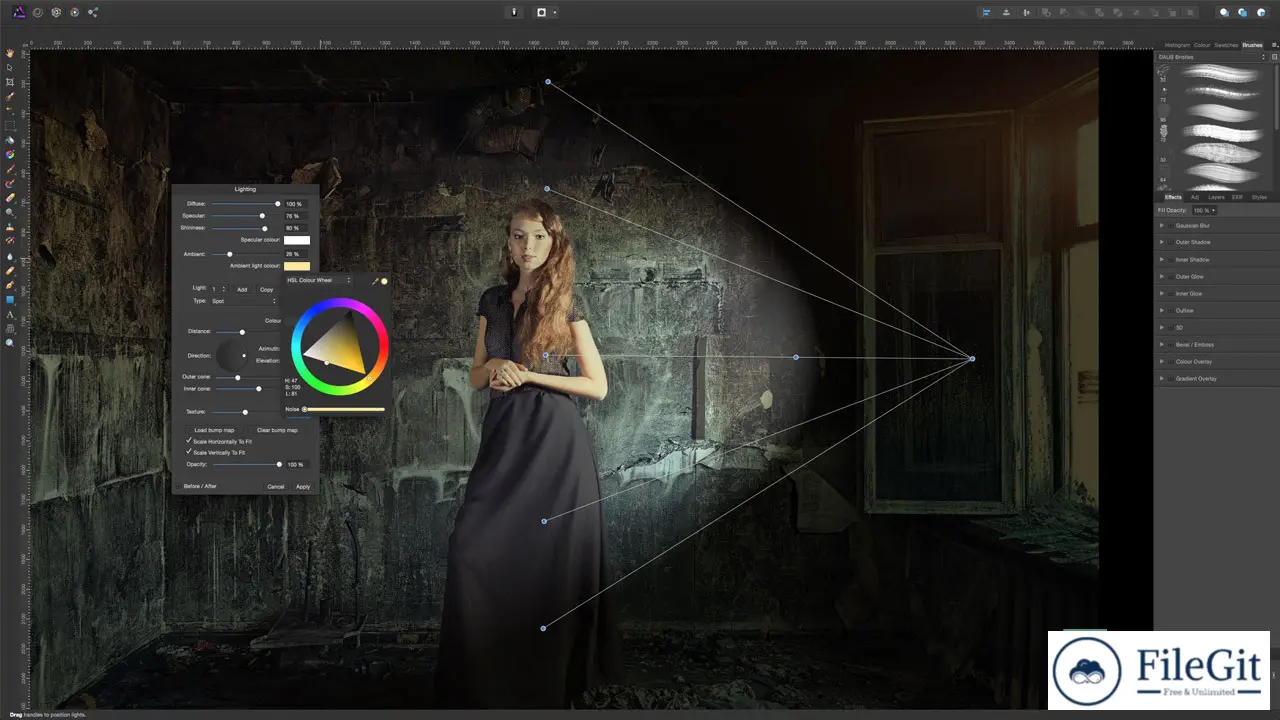Open the Export persona icon

point(93,12)
